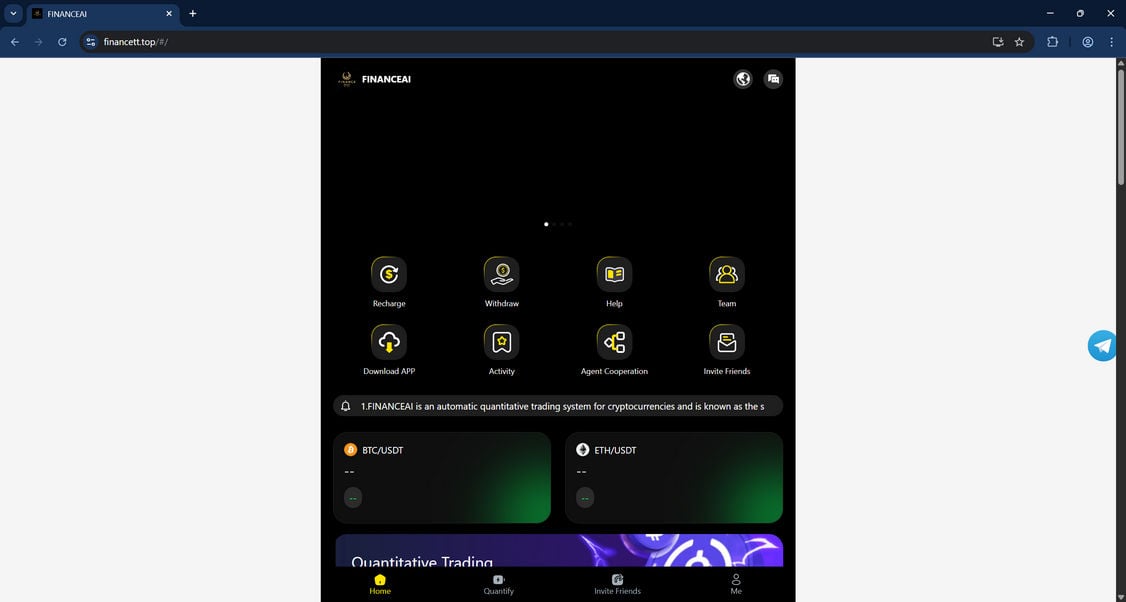Open the browser extensions puzzle icon
This screenshot has height=602, width=1126.
pos(1052,42)
